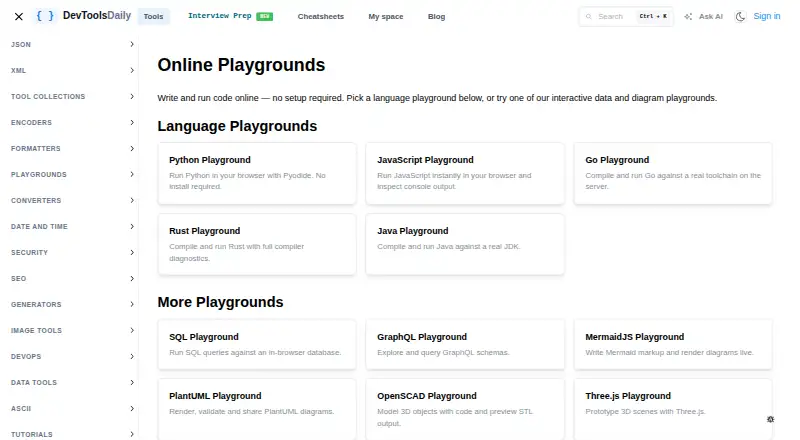Expand the Encoders sidebar category
This screenshot has height=440, width=800.
pos(72,123)
